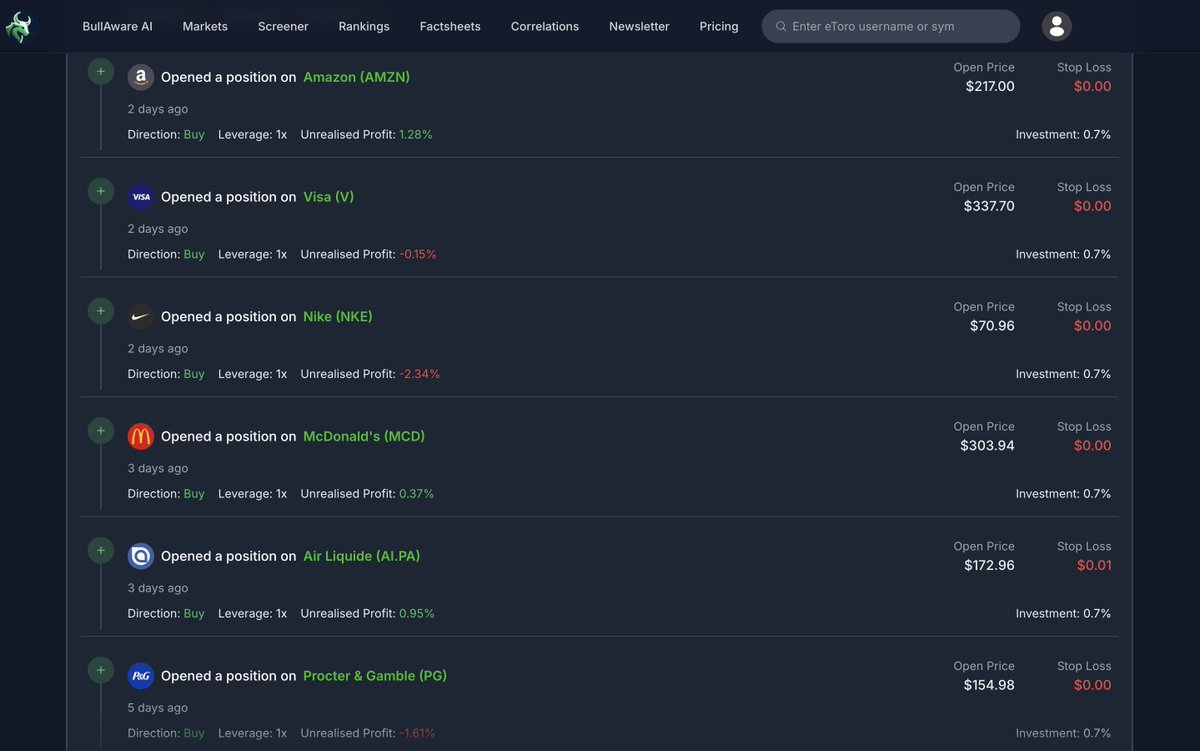Click the plus icon beside Amazon entry
The image size is (1200, 751).
tap(101, 71)
